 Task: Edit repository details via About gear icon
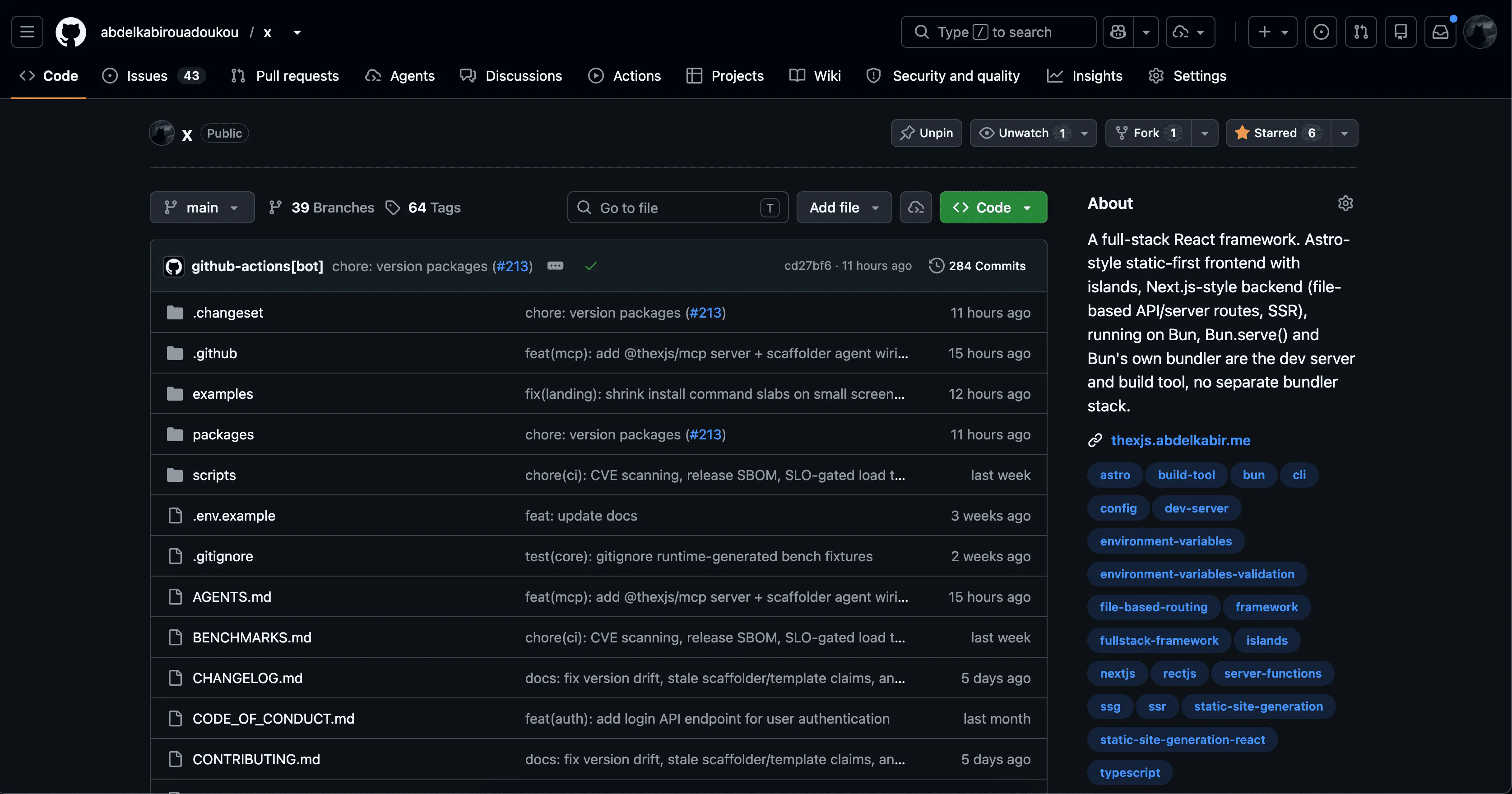1345,203
